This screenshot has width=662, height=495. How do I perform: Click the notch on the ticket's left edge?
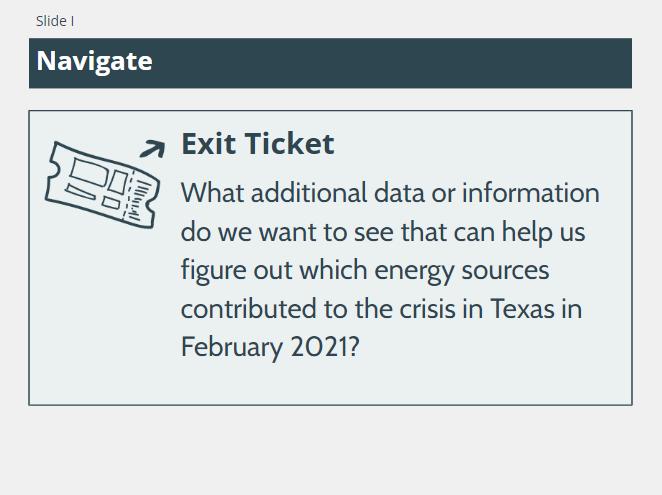[53, 170]
